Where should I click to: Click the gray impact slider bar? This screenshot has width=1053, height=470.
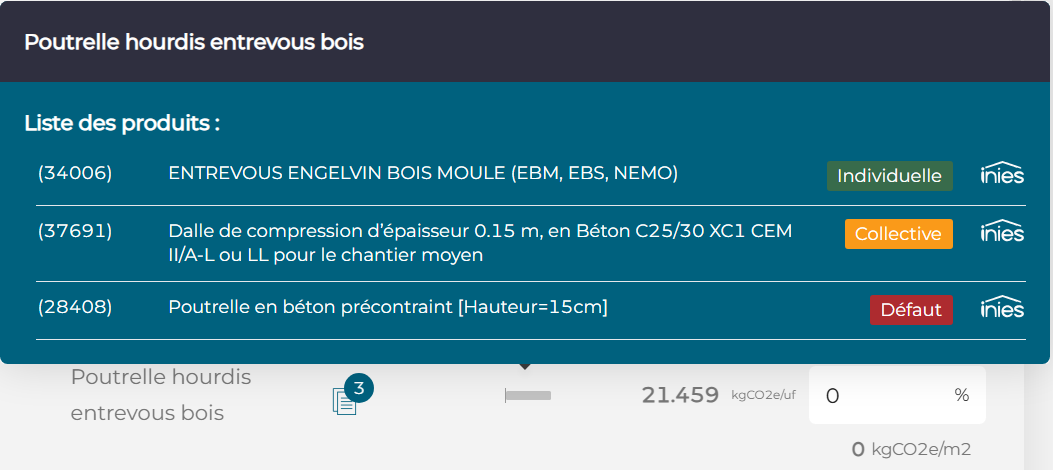[x=528, y=396]
